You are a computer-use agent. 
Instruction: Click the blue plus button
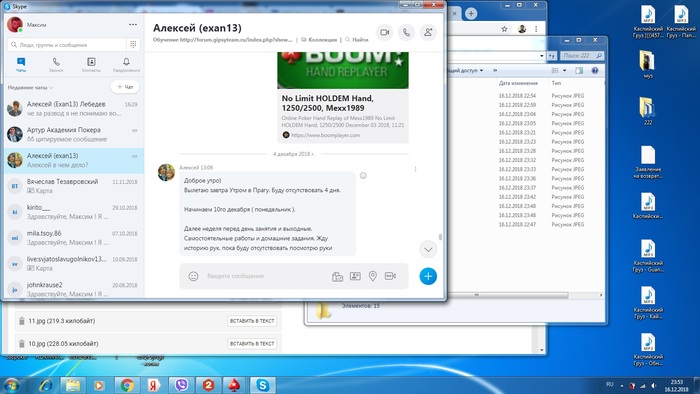(428, 276)
